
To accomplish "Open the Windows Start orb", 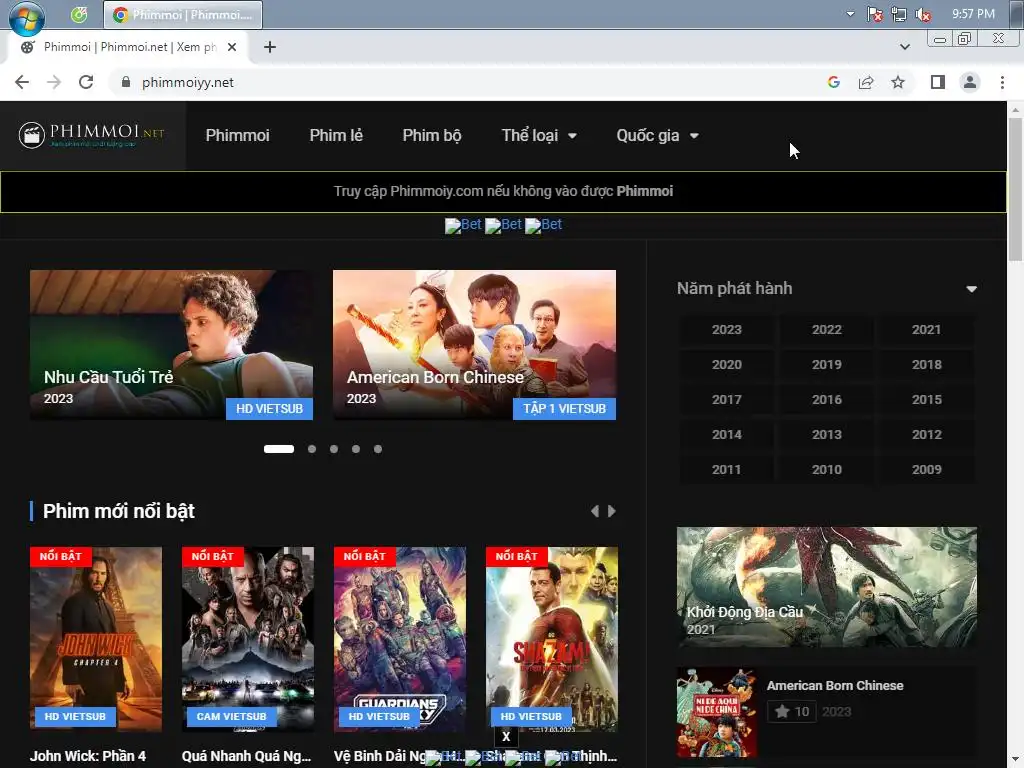I will click(27, 18).
